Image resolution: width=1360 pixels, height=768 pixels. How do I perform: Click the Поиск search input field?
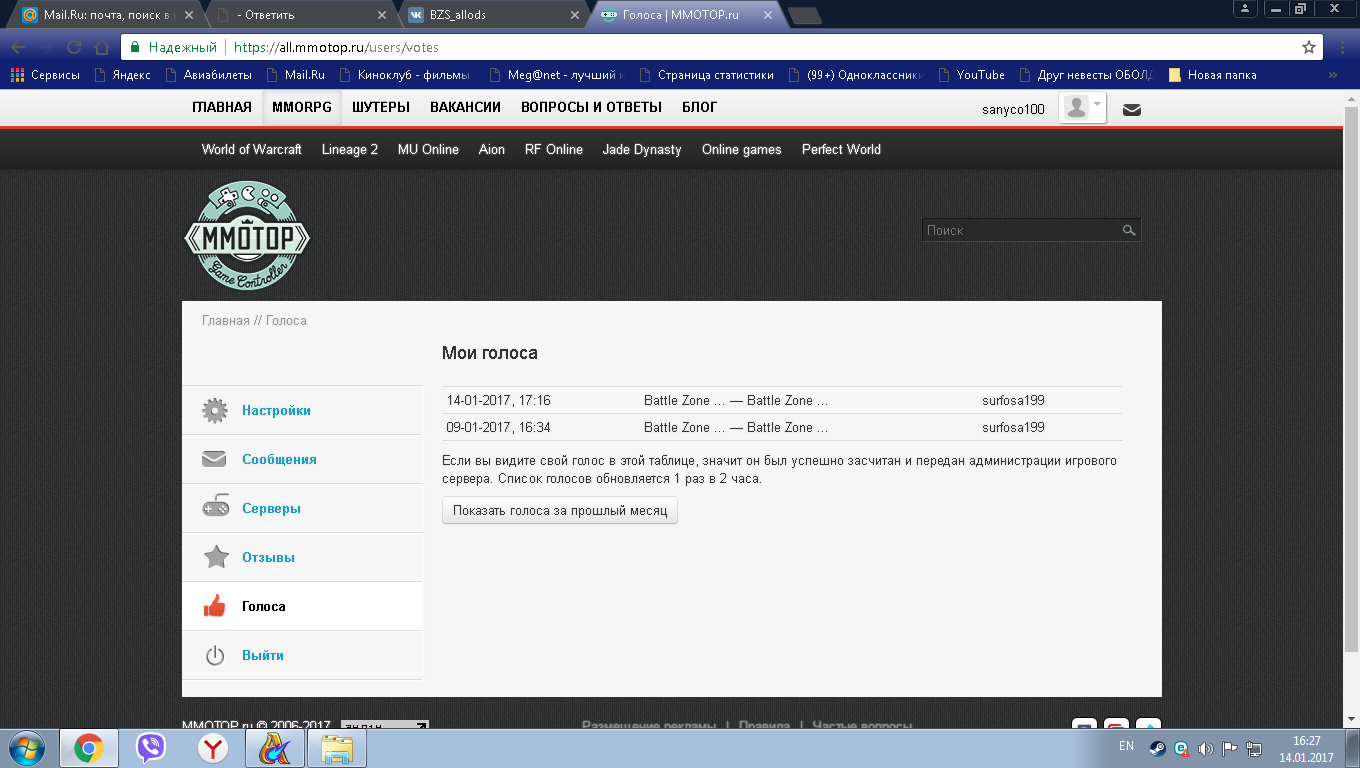[x=1020, y=231]
